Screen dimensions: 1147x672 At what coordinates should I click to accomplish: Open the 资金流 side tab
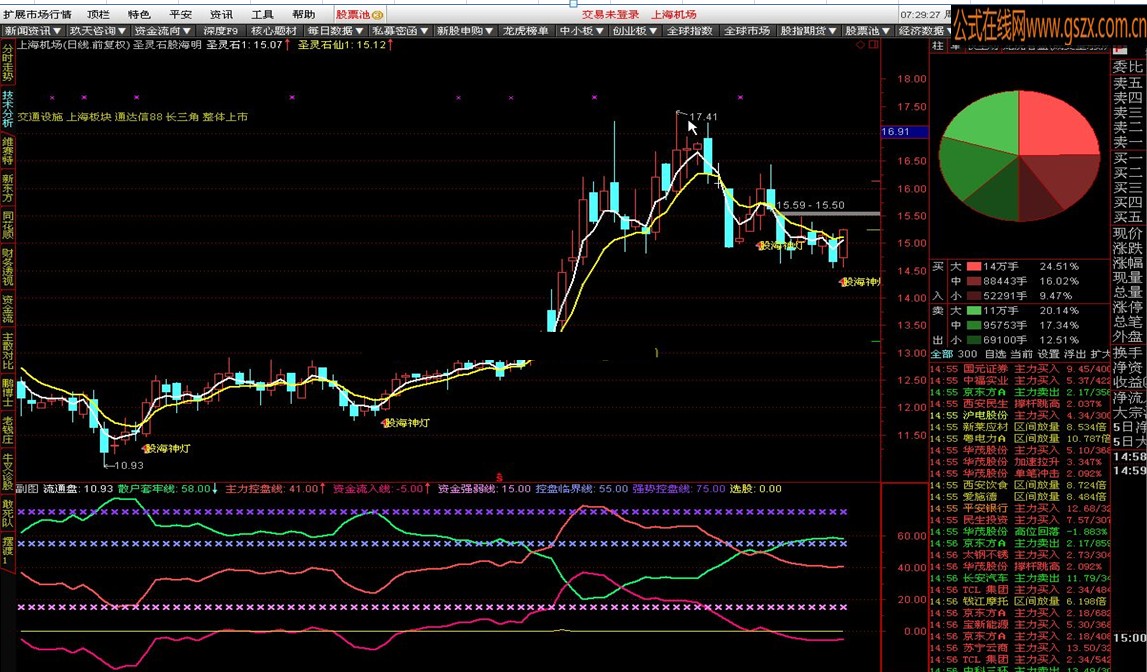coord(7,309)
